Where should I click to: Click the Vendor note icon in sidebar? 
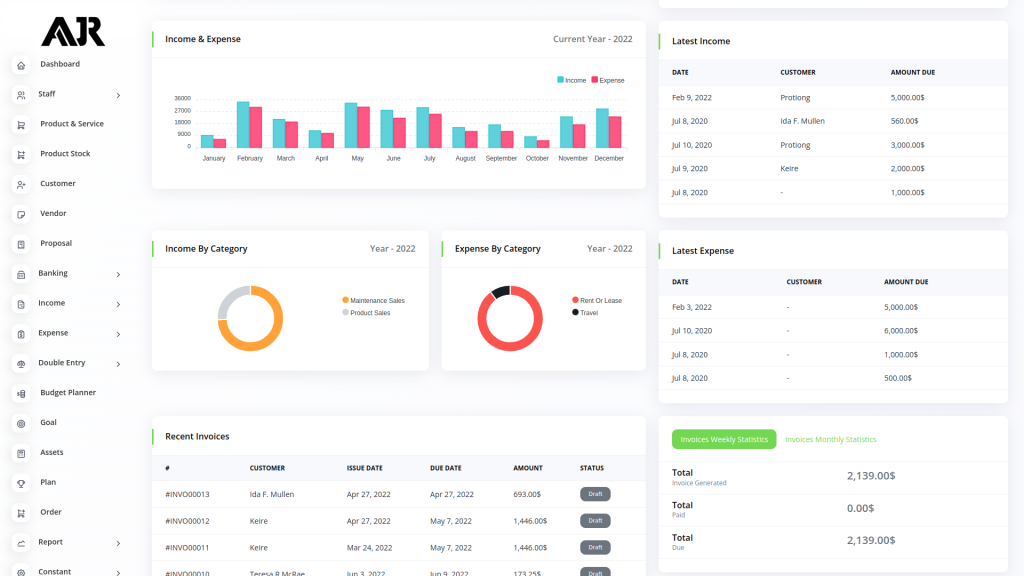click(x=21, y=214)
